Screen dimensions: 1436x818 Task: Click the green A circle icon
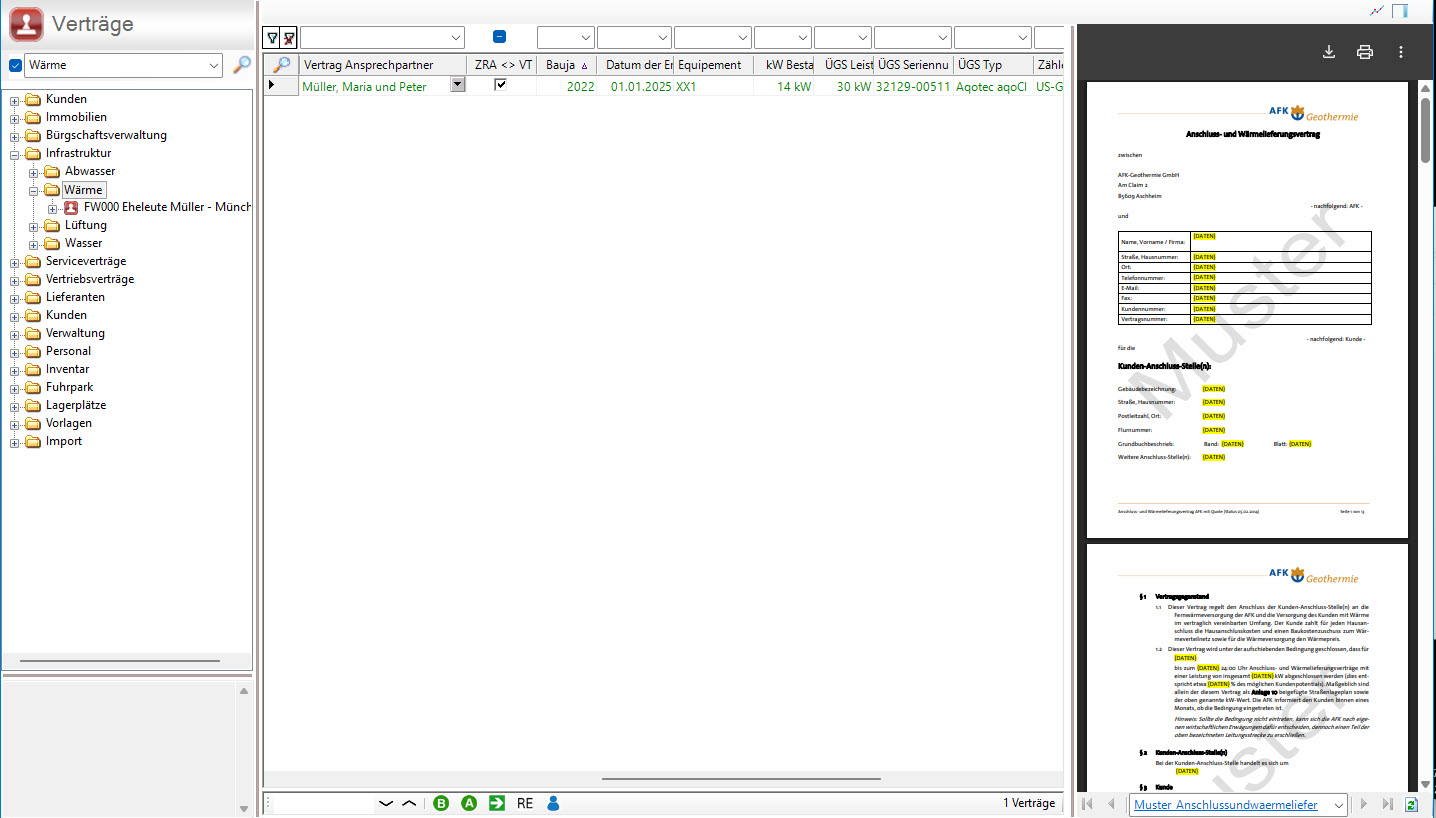469,803
